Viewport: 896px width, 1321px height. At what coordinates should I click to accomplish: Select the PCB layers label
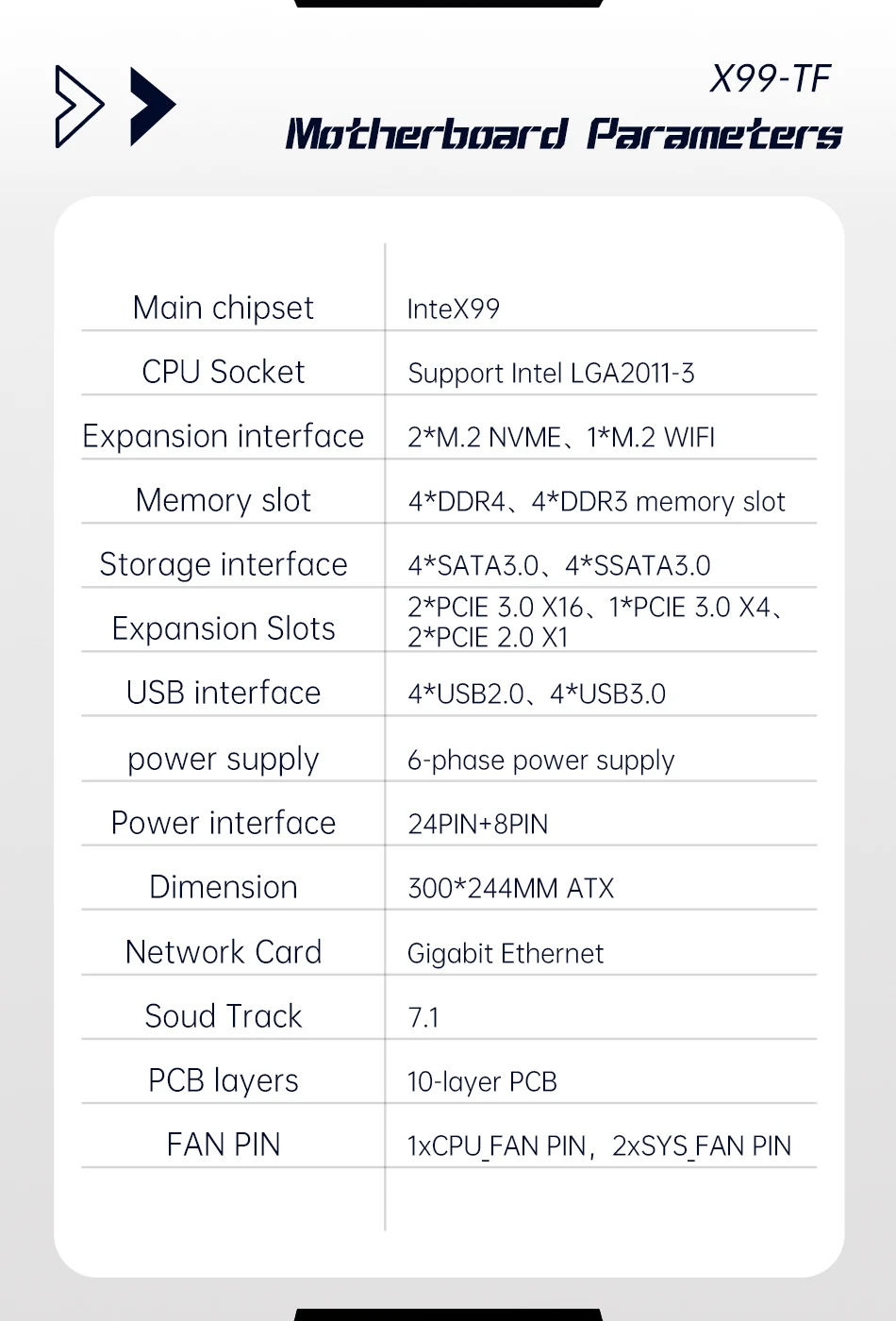coord(224,1080)
